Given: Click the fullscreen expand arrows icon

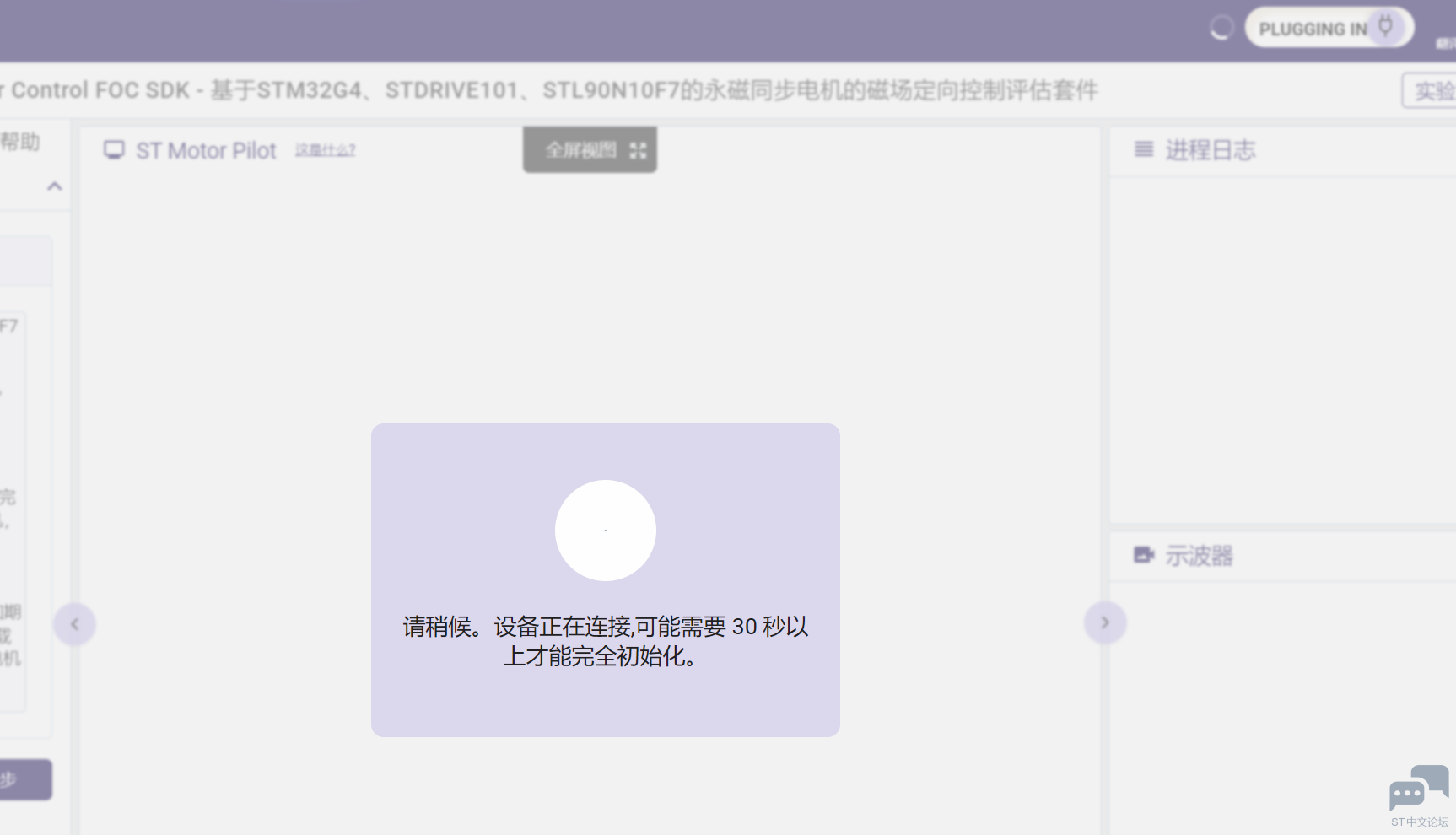Looking at the screenshot, I should 638,150.
